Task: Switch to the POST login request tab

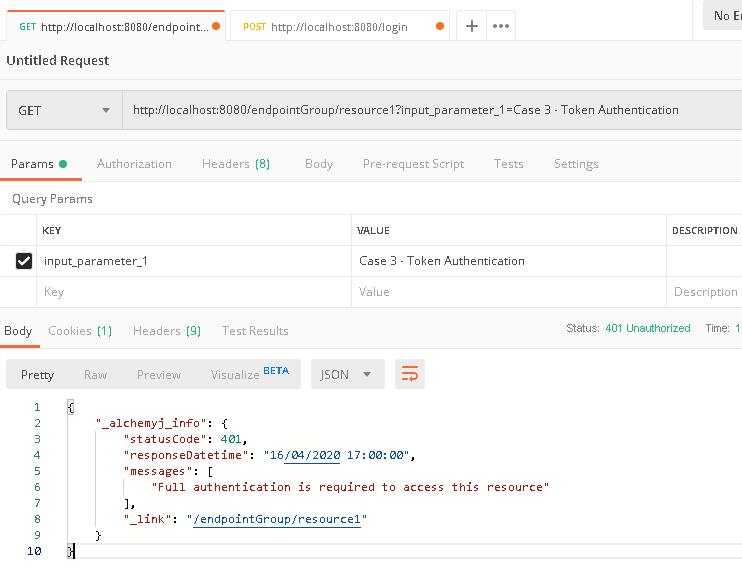Action: point(330,27)
